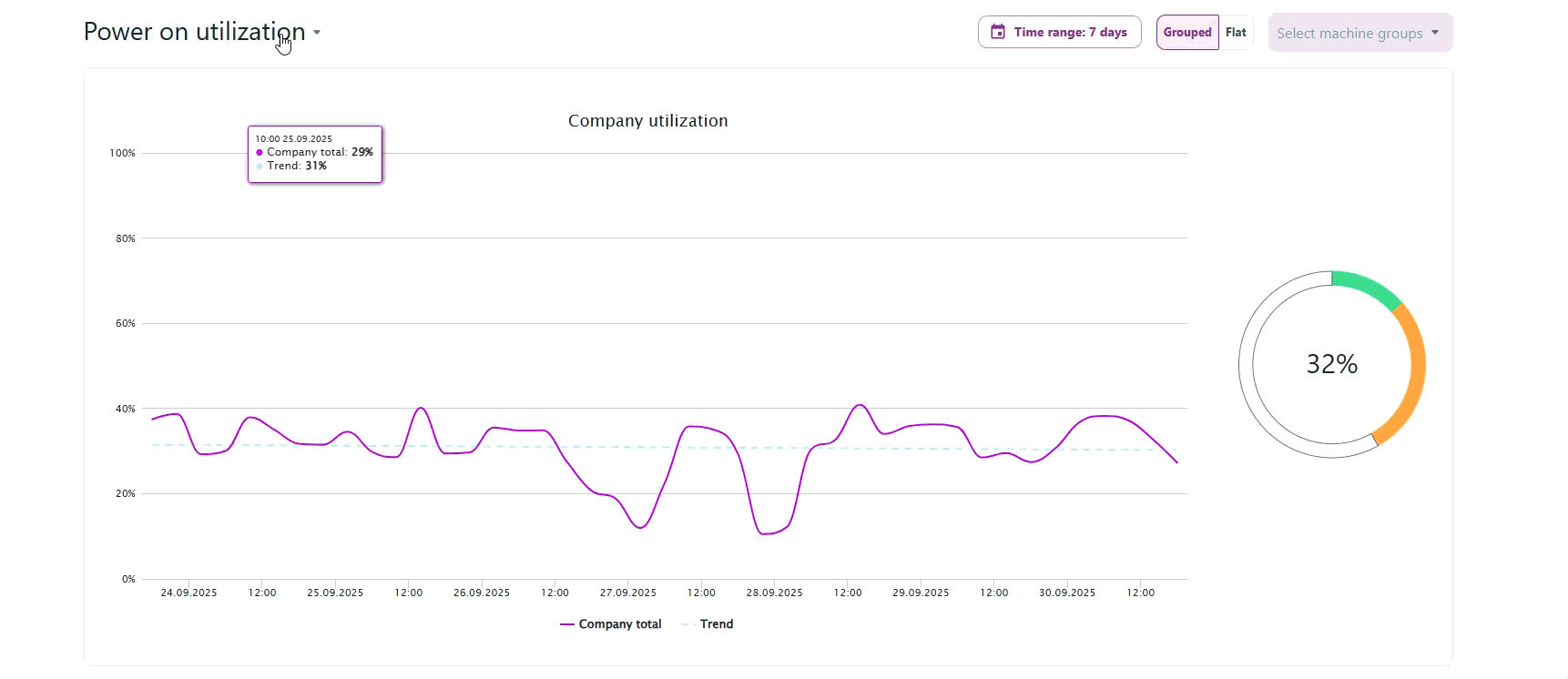
Task: Click the small caret beside Power on utilization
Action: click(317, 32)
